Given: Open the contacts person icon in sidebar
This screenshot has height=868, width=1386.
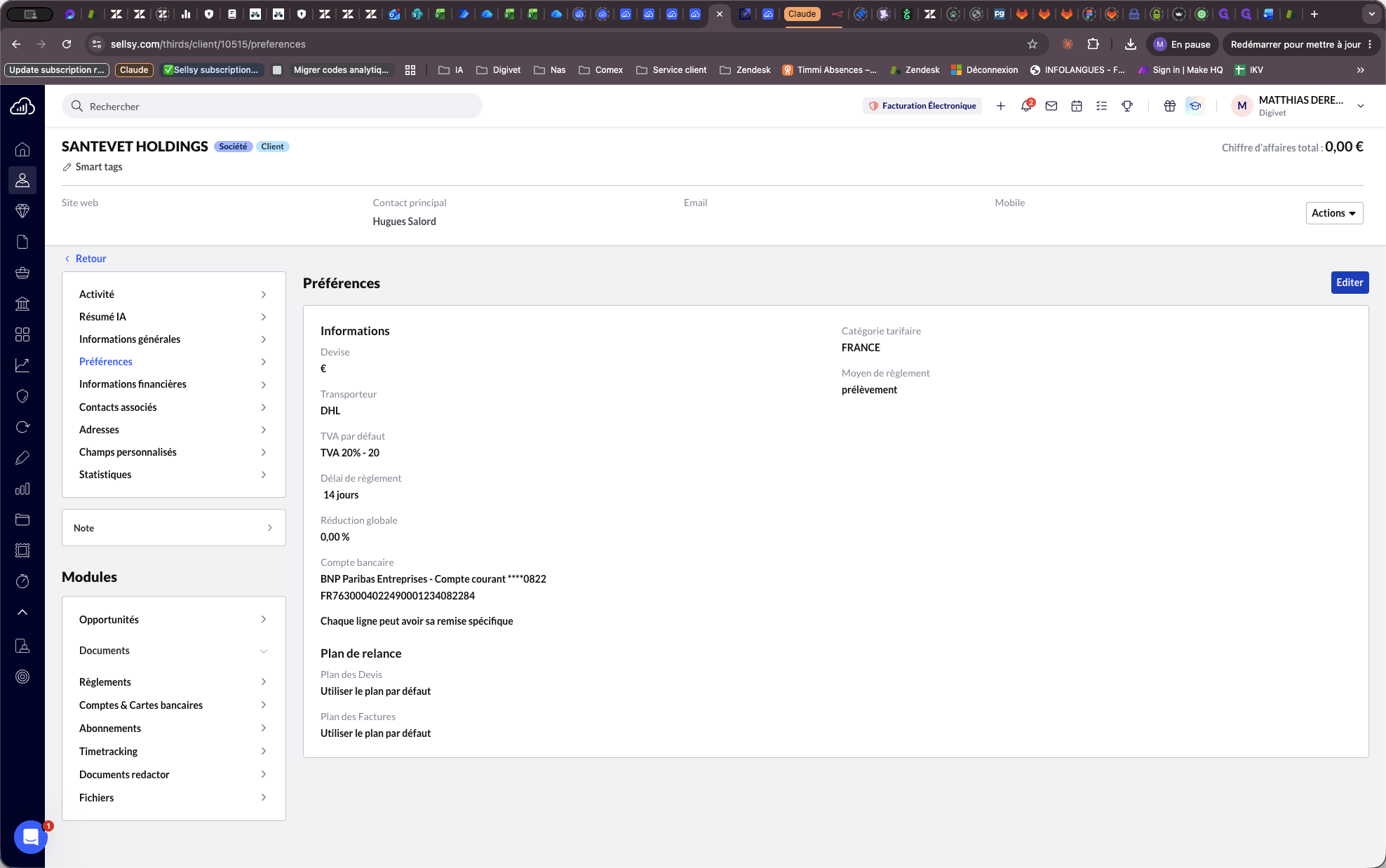Looking at the screenshot, I should point(22,180).
